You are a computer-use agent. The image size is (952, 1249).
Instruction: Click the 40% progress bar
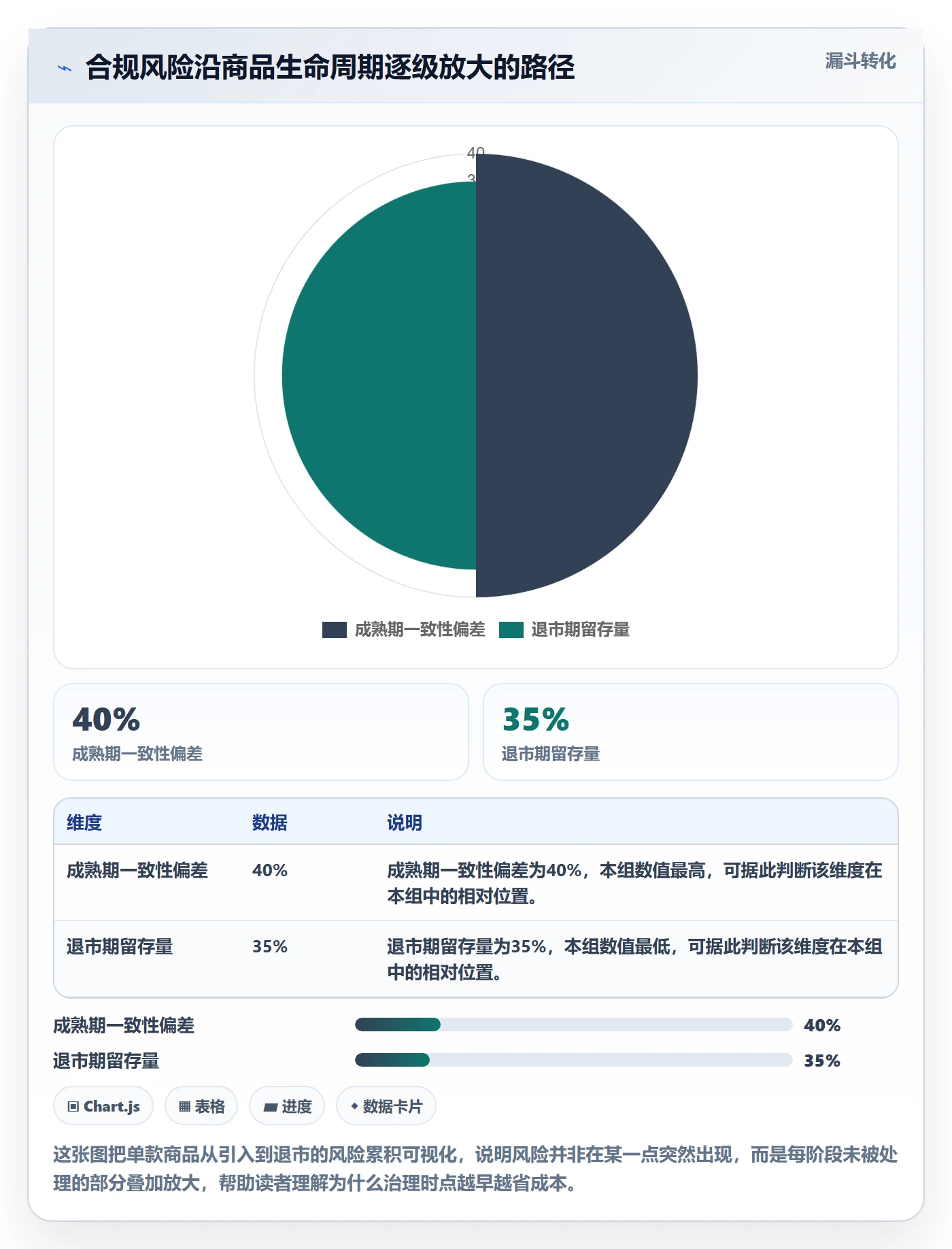click(x=574, y=1025)
